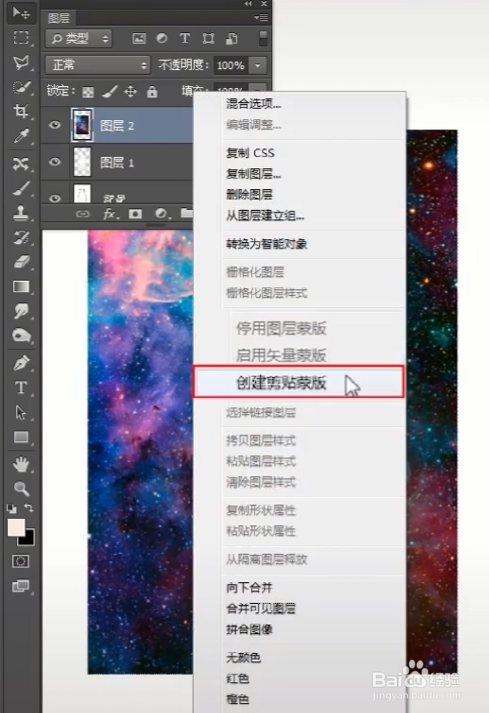The height and width of the screenshot is (713, 489).
Task: Choose 复制图层 from context menu
Action: (253, 174)
